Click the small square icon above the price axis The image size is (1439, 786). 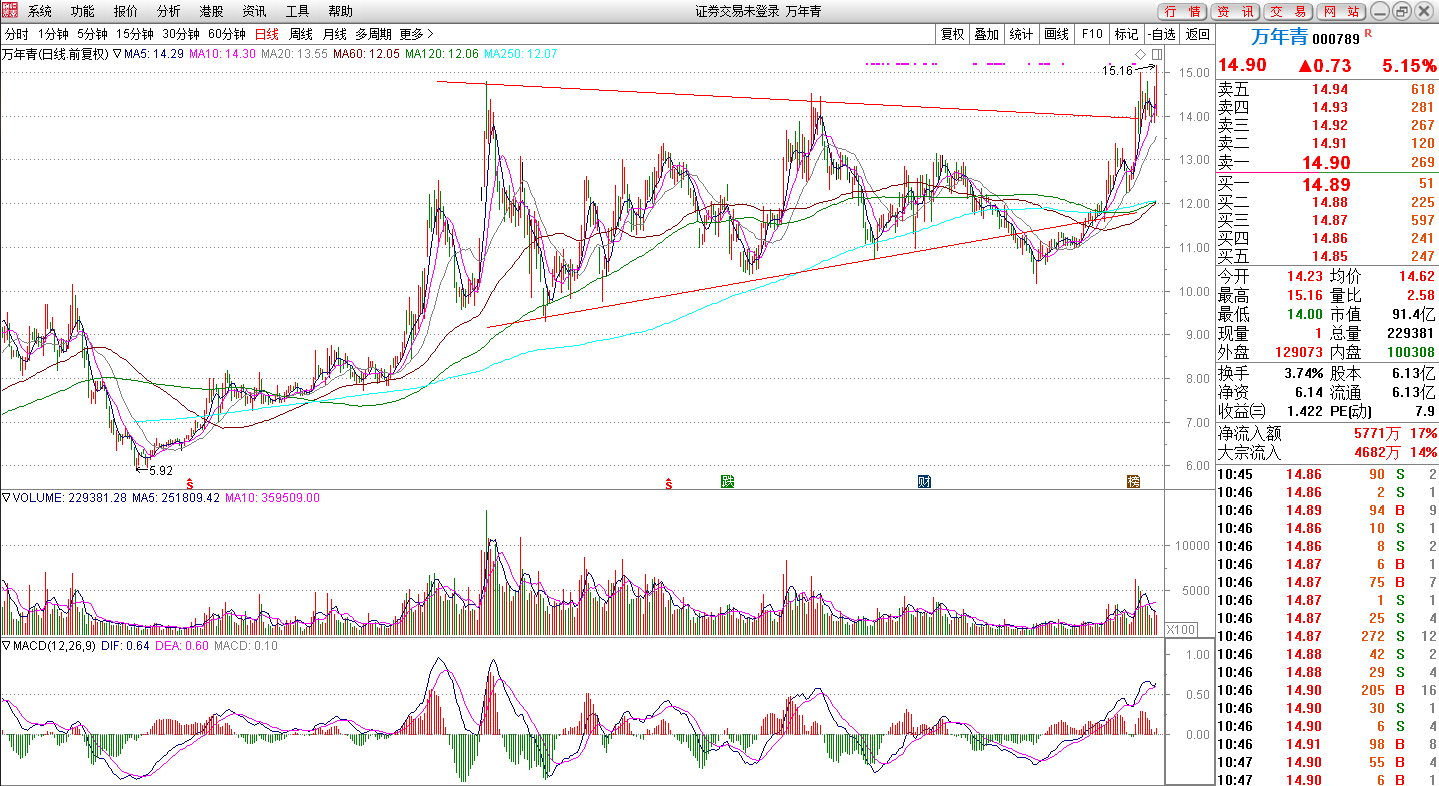coord(1157,53)
